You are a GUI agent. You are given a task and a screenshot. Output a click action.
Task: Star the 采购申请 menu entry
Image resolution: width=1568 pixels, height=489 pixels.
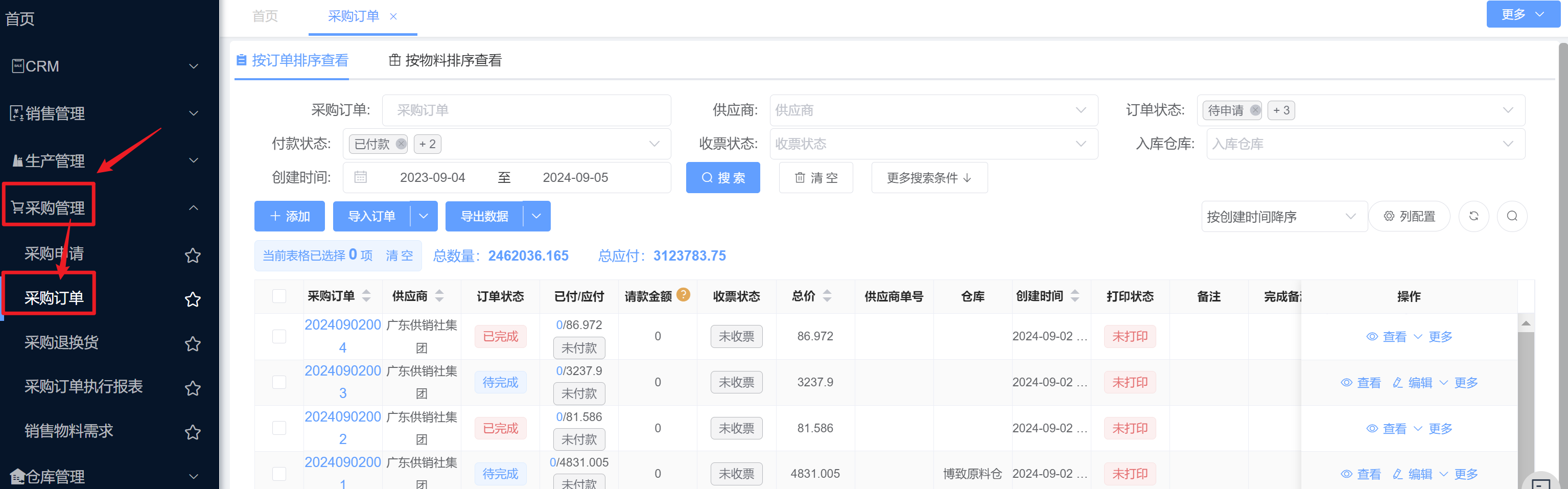click(192, 255)
